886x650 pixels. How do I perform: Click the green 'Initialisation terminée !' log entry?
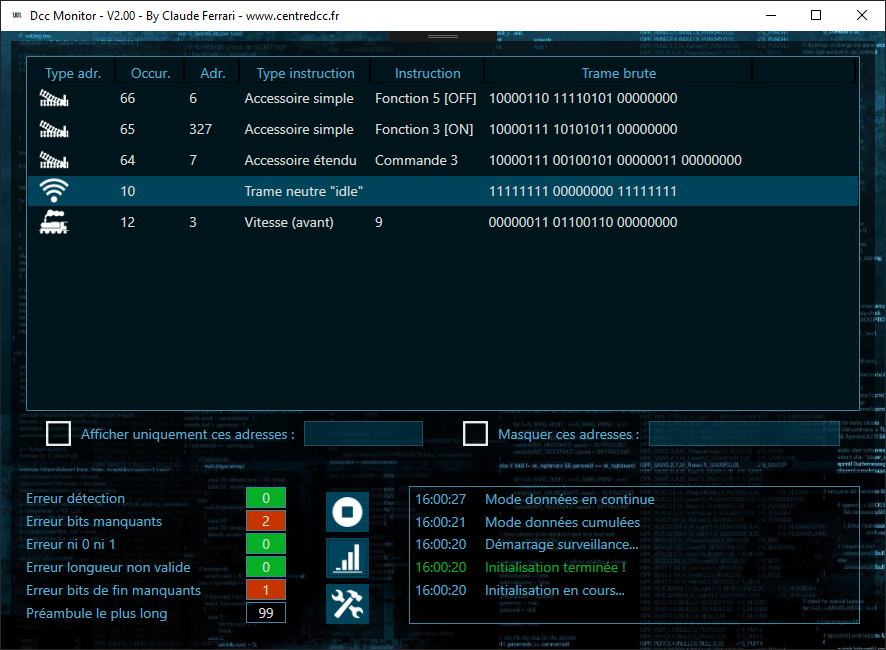pos(555,567)
